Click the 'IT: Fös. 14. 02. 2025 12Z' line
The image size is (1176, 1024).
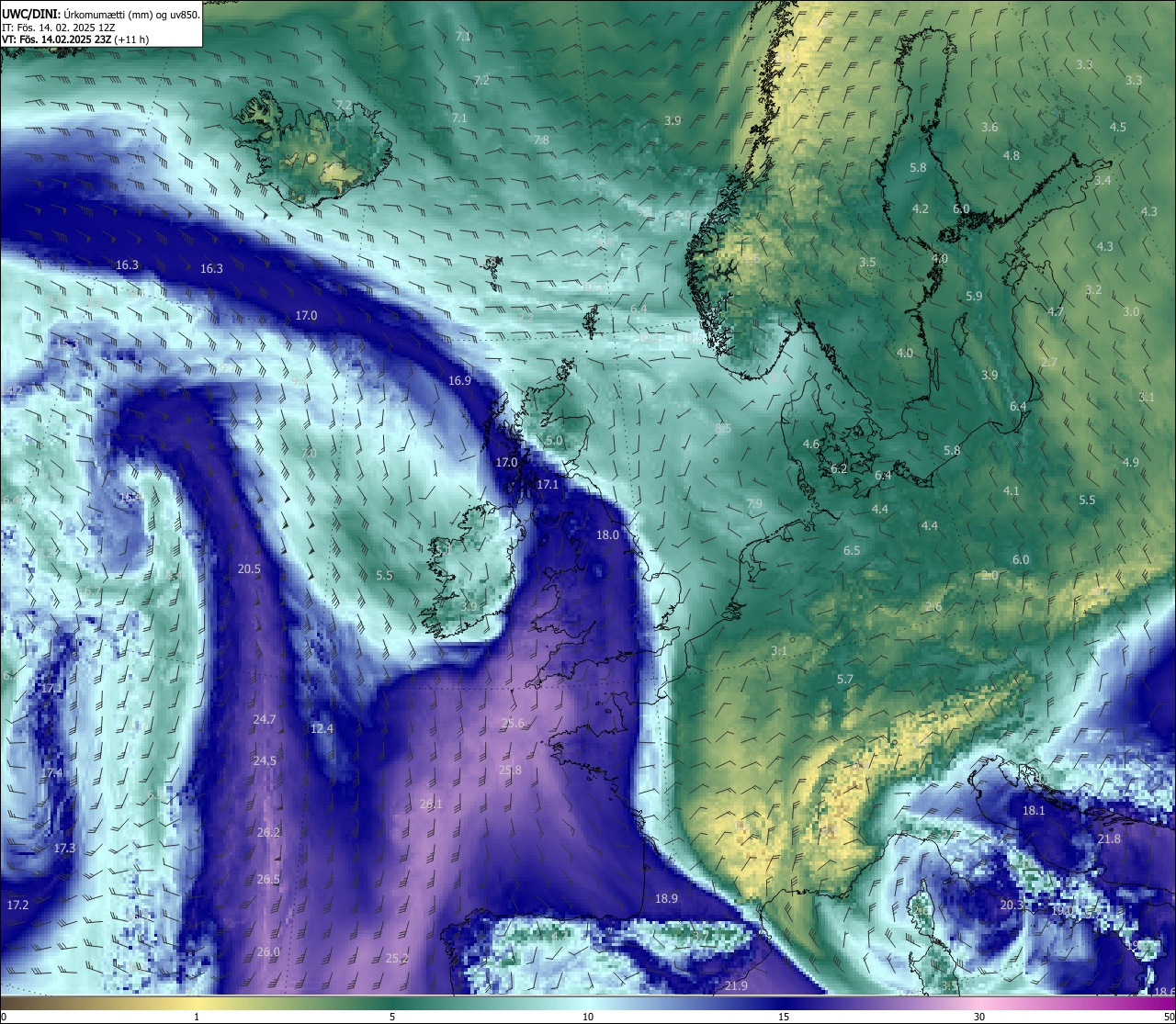[59, 28]
